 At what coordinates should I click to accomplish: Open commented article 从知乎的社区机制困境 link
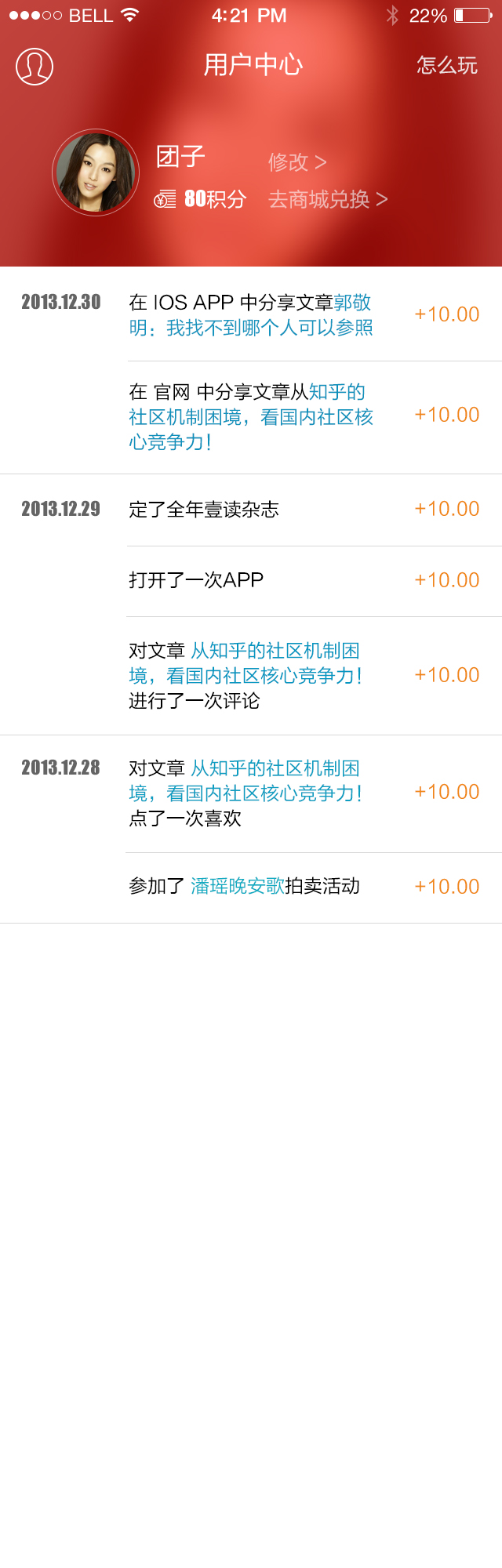246,663
